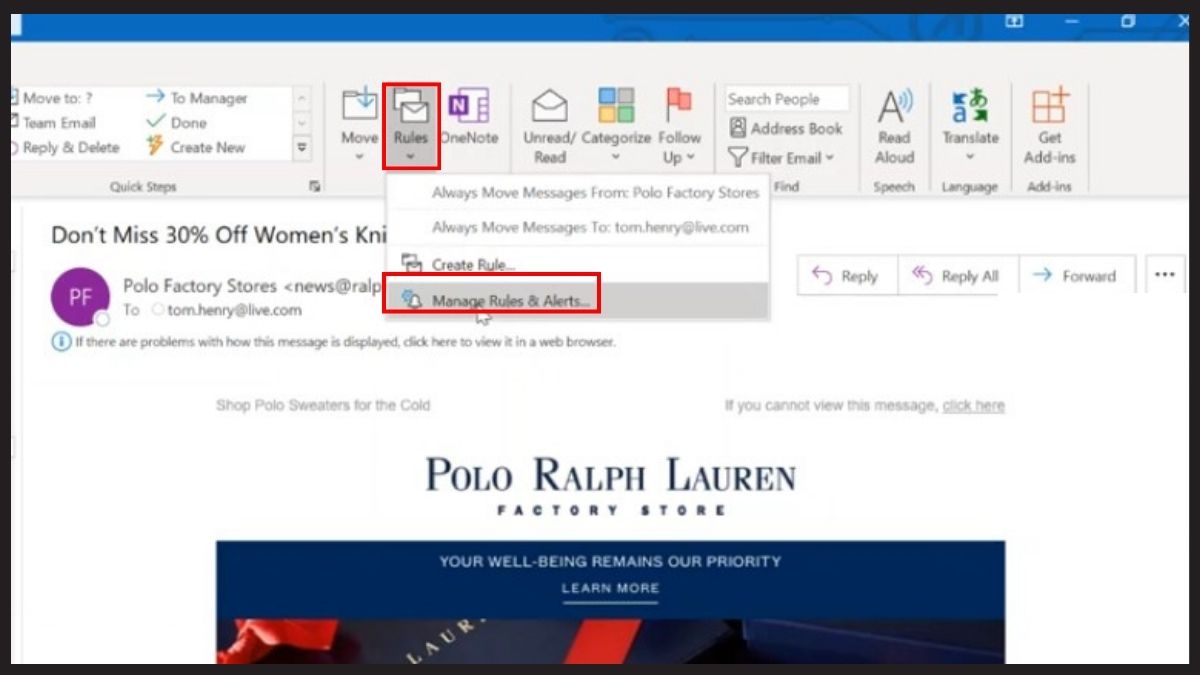Screen dimensions: 1200x675
Task: Click the PF sender avatar
Action: (x=80, y=297)
